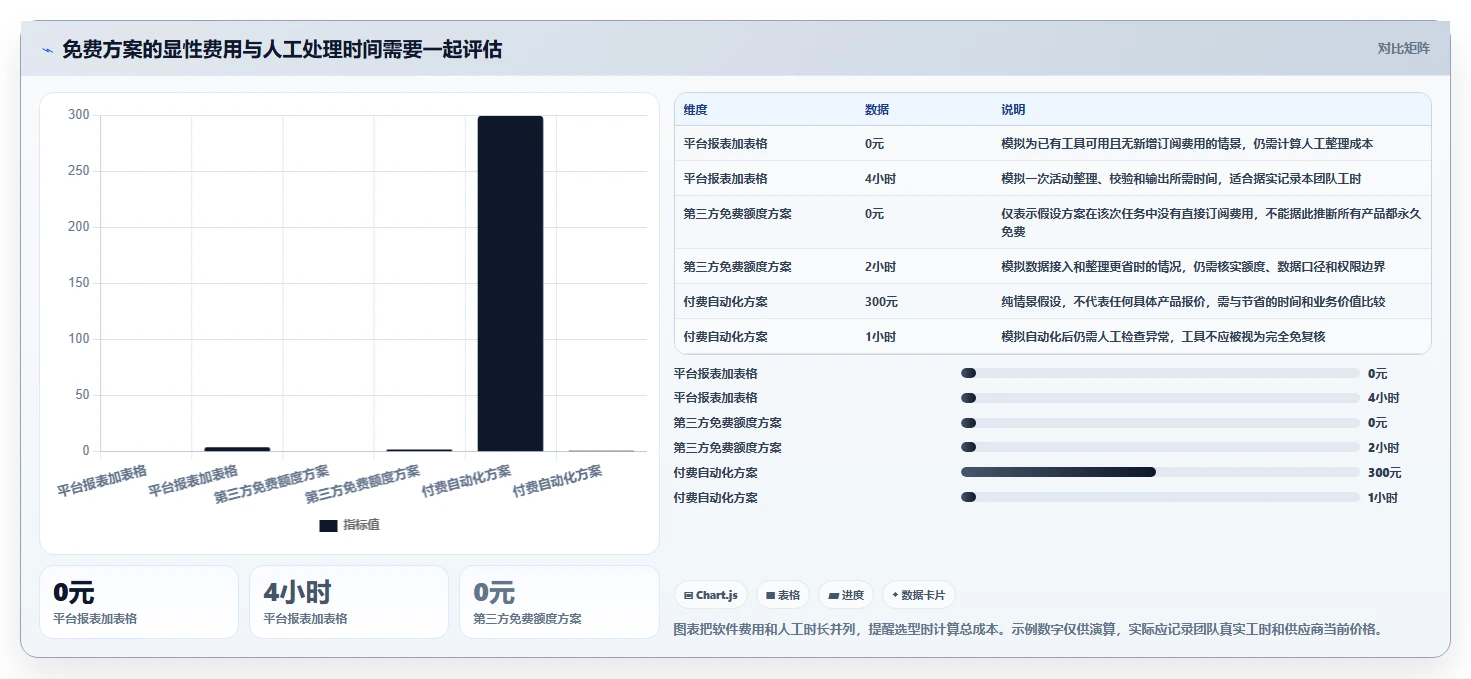The height and width of the screenshot is (679, 1471).
Task: Open the 0元 平台报表加表格 data card
Action: point(139,602)
